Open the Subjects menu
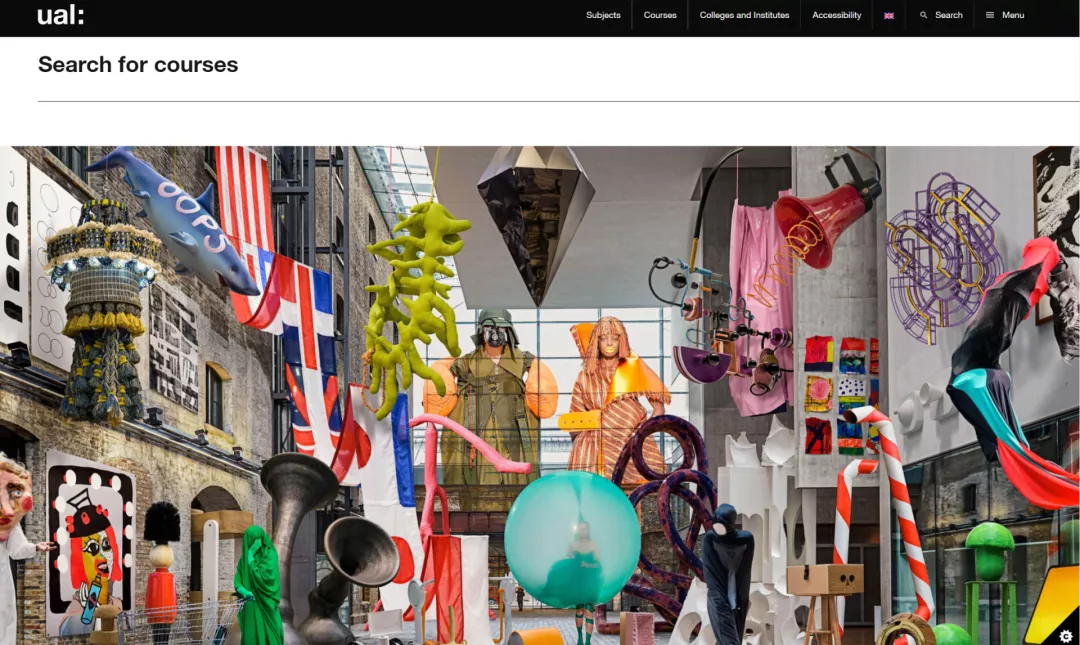The image size is (1080, 645). pyautogui.click(x=603, y=15)
